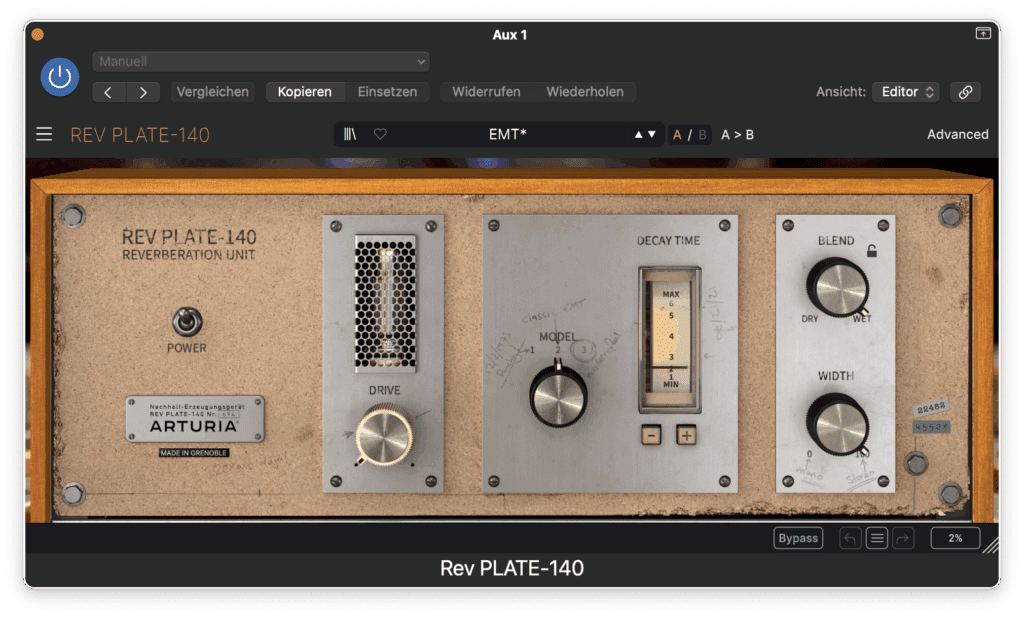Click the Vergleichen button
This screenshot has height=617, width=1024.
[212, 92]
